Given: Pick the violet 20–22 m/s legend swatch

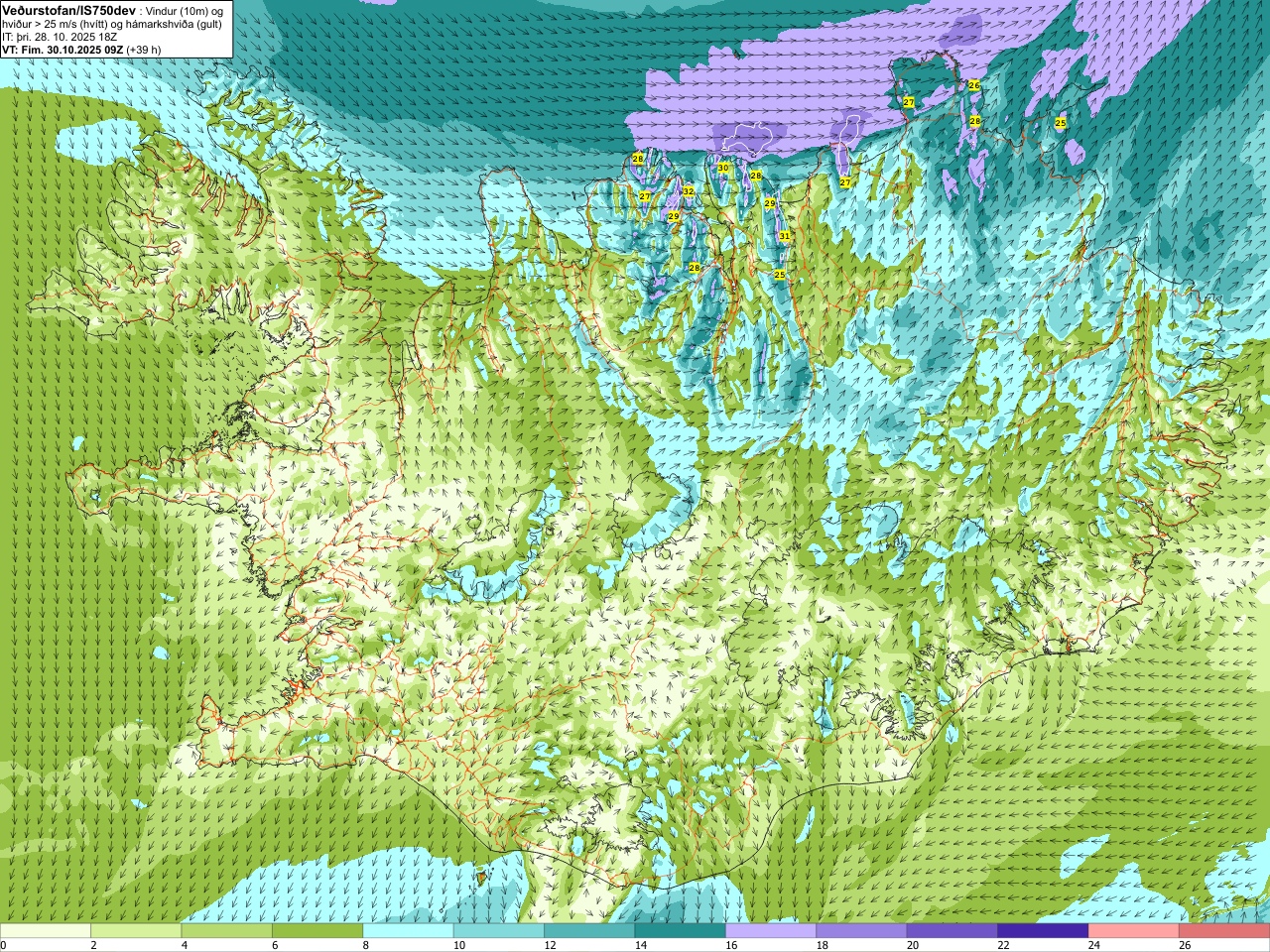Looking at the screenshot, I should (x=952, y=930).
